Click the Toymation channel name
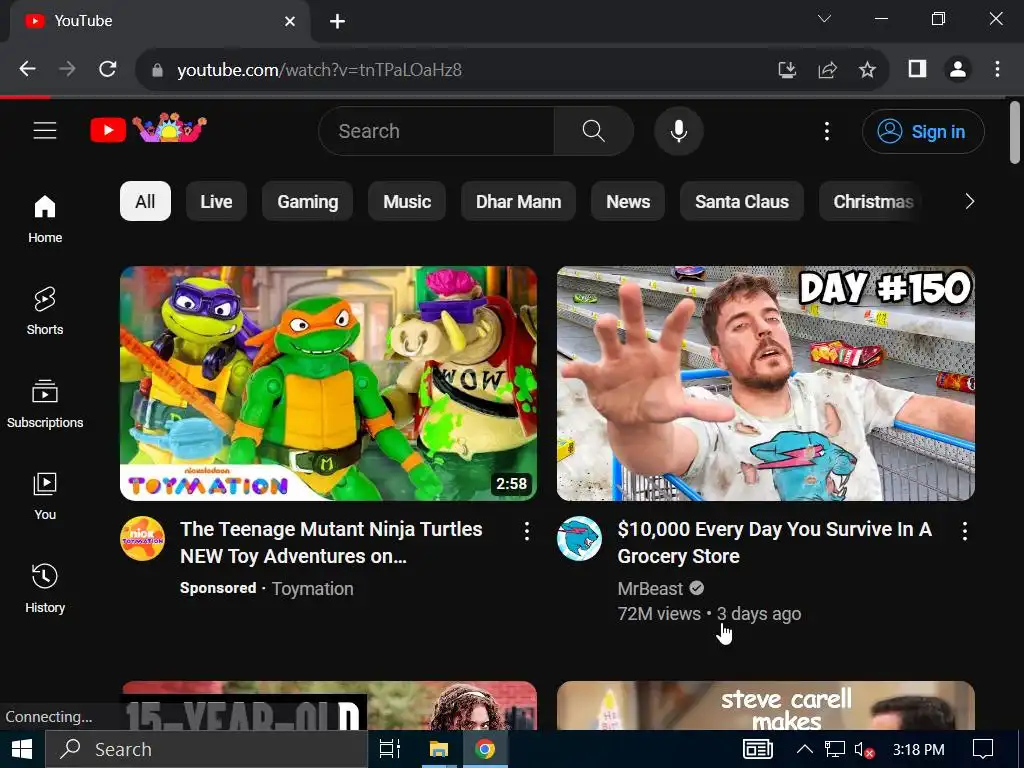This screenshot has height=768, width=1024. [x=313, y=588]
